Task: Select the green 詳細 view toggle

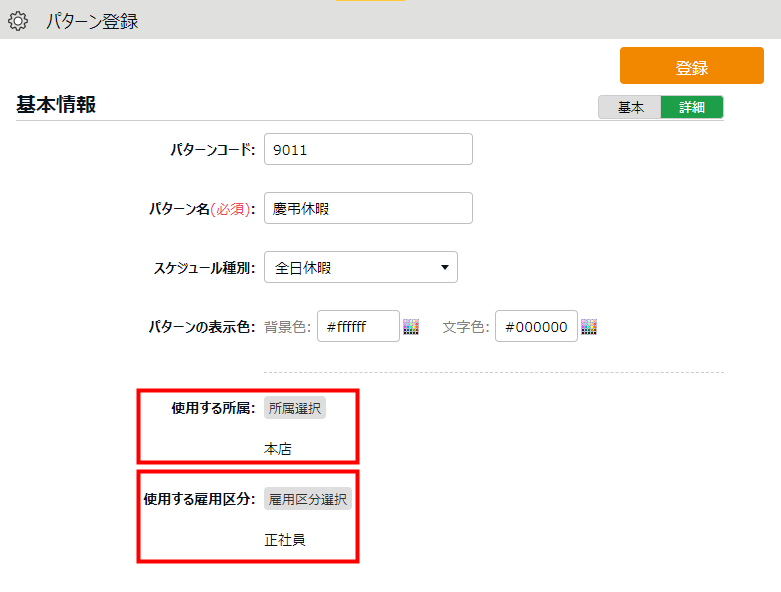Action: pos(692,108)
